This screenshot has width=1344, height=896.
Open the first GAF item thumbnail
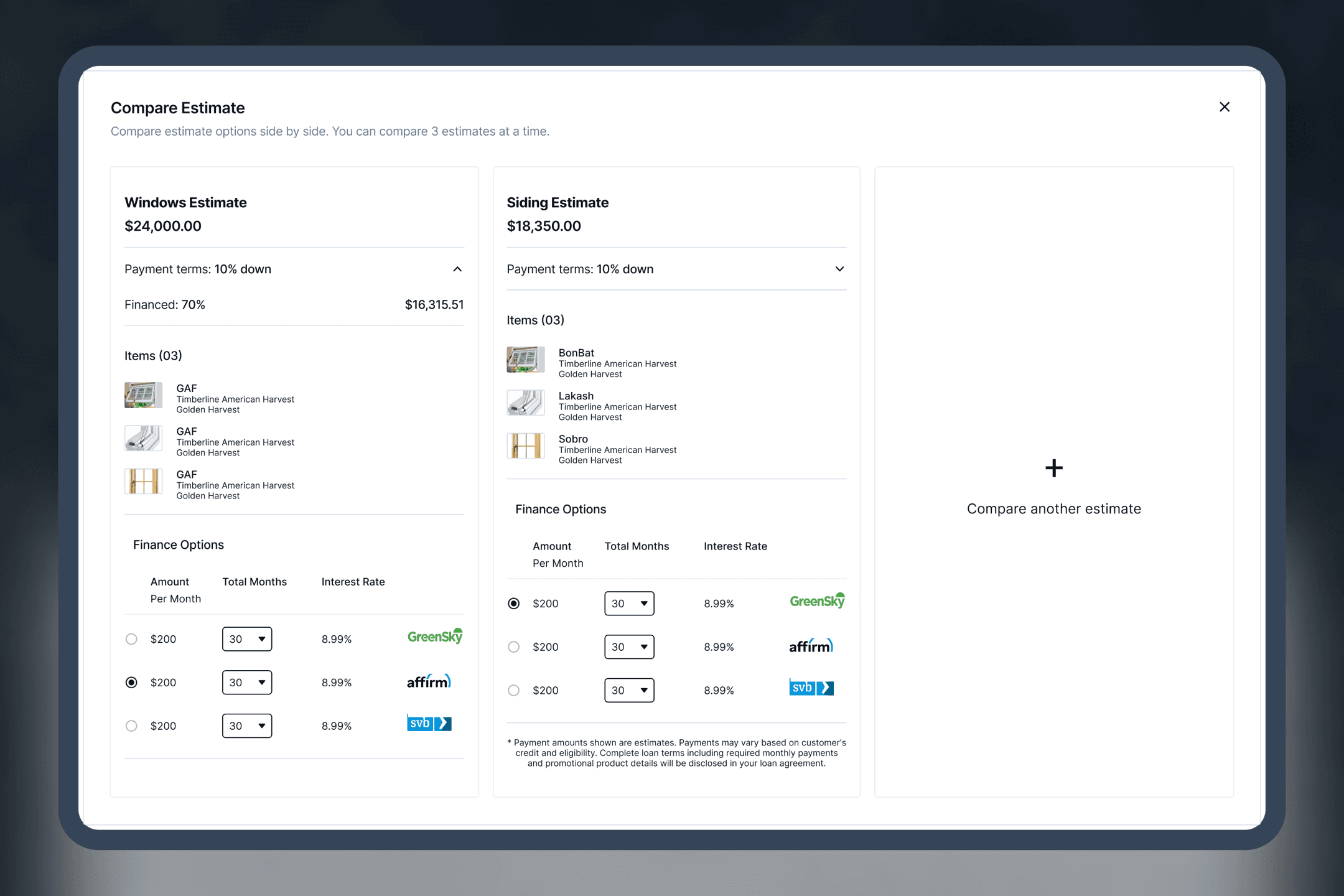(x=143, y=395)
